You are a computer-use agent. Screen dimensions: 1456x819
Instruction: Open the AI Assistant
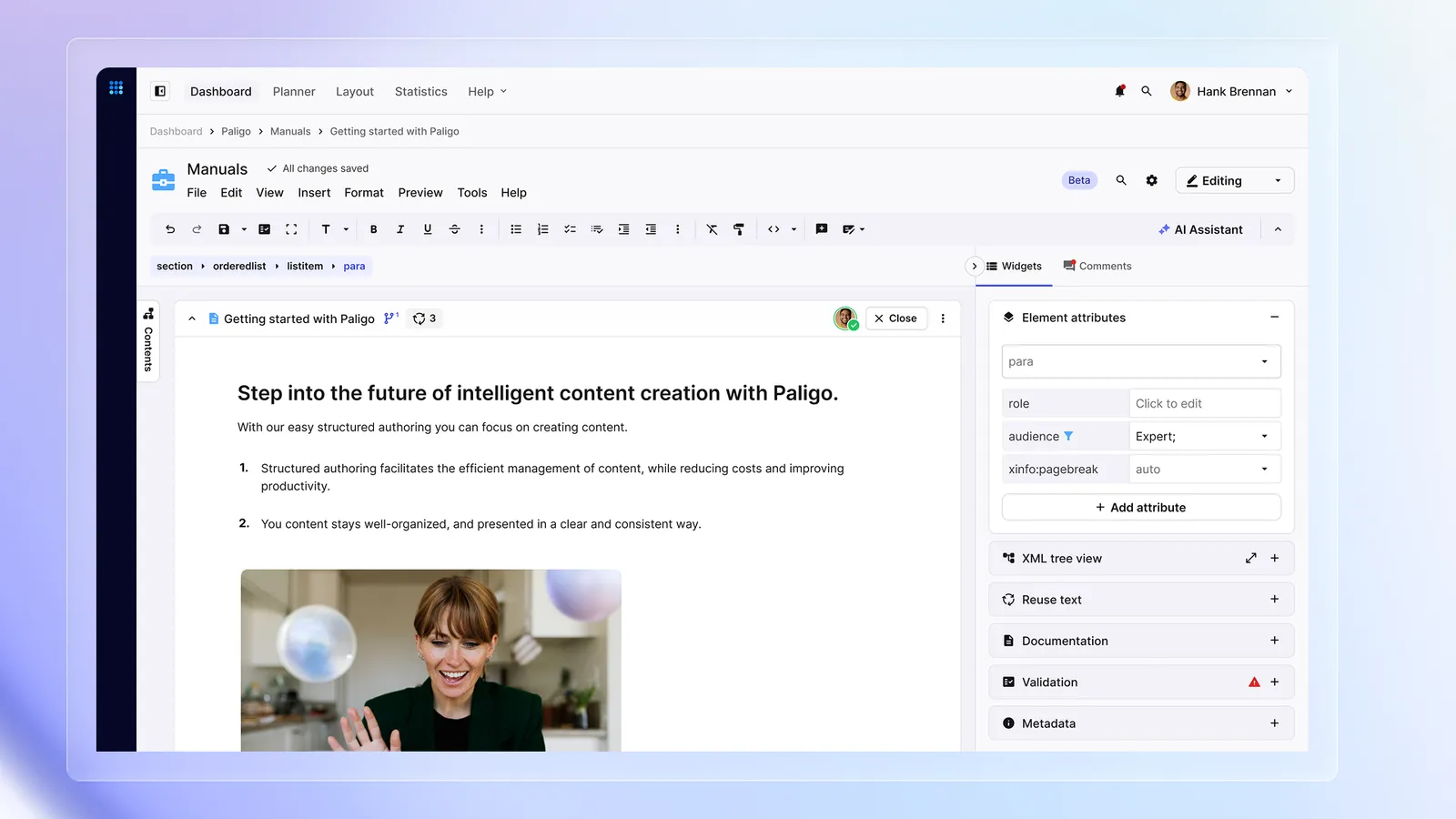1200,229
